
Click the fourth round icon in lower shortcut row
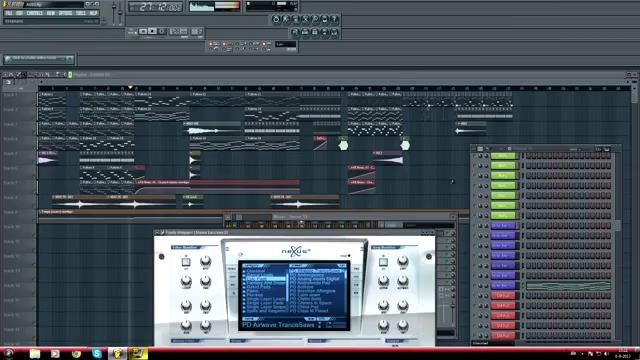[324, 32]
